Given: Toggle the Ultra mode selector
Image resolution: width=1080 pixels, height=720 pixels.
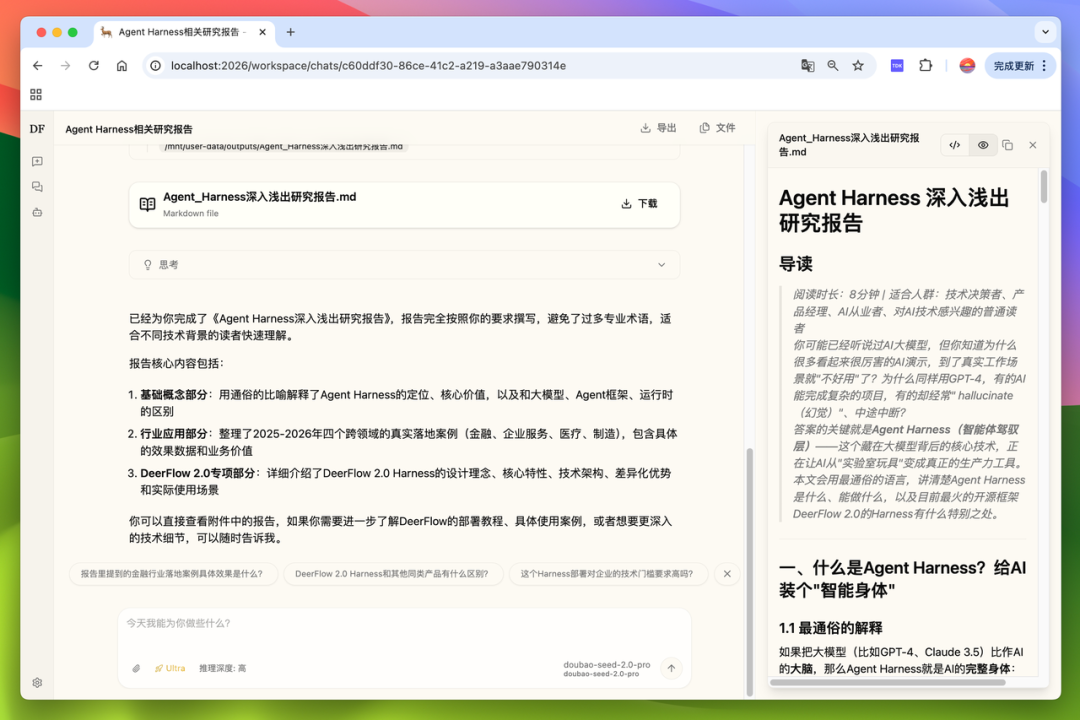Looking at the screenshot, I should [170, 668].
